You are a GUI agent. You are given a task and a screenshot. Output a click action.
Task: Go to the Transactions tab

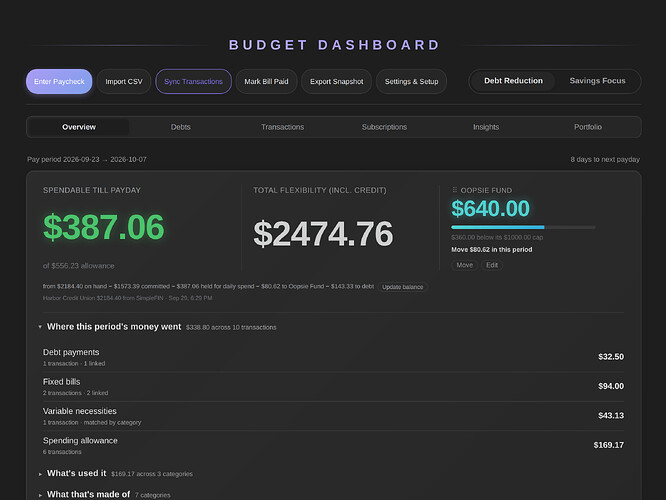click(282, 127)
